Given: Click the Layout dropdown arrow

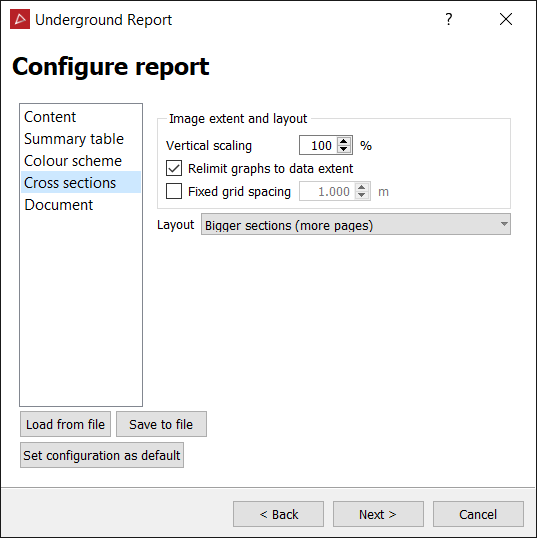Looking at the screenshot, I should coord(504,224).
